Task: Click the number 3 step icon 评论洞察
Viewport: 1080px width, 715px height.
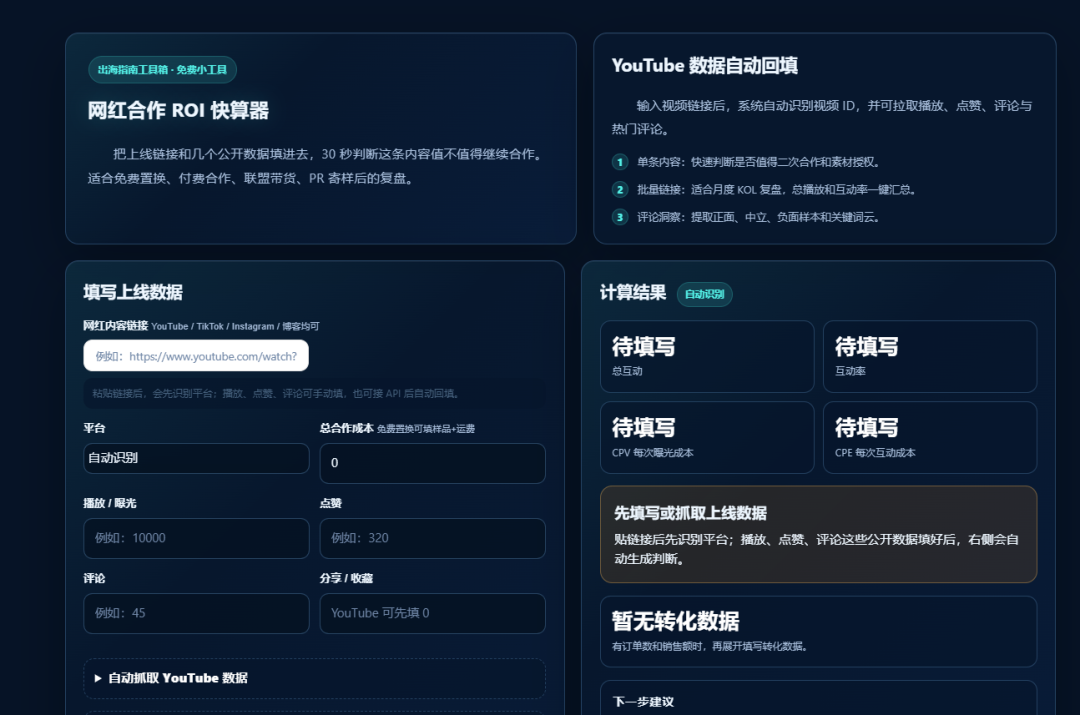Action: (620, 217)
